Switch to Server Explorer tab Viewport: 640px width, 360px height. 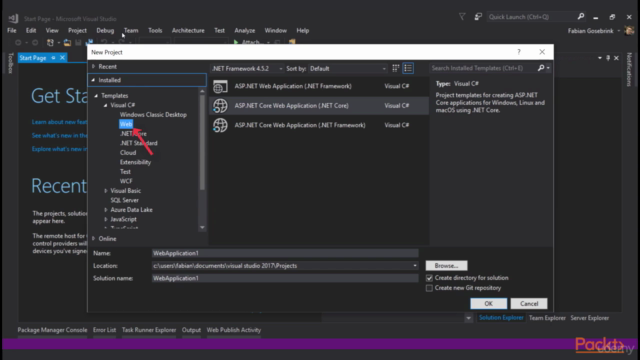click(590, 318)
